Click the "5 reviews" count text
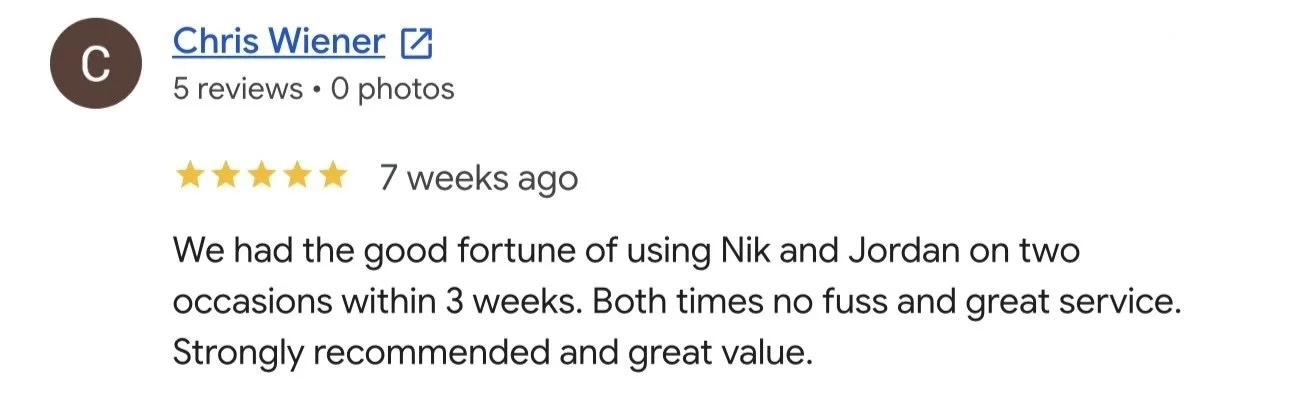This screenshot has height=406, width=1289. point(237,89)
